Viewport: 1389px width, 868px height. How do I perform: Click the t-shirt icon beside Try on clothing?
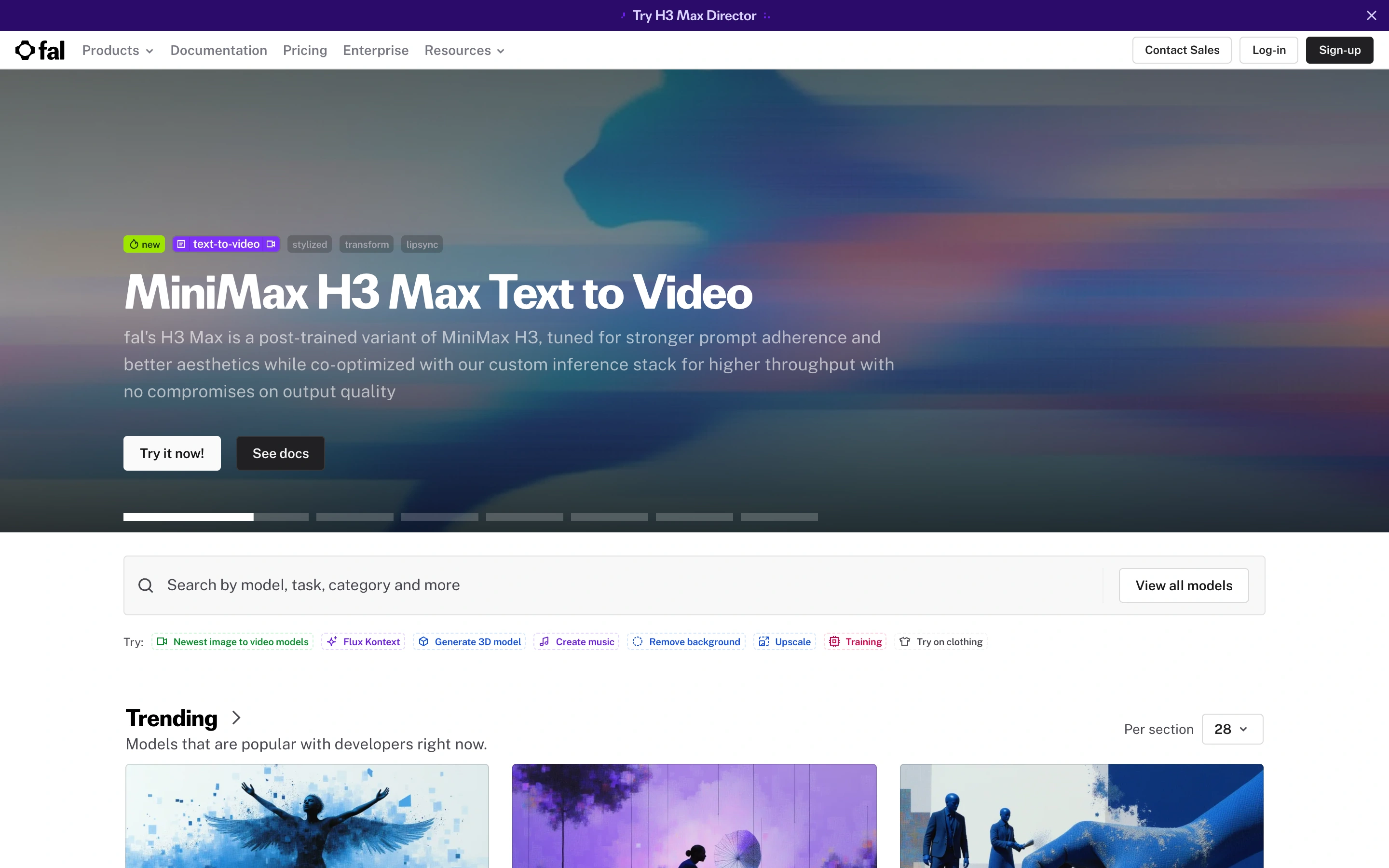click(905, 641)
